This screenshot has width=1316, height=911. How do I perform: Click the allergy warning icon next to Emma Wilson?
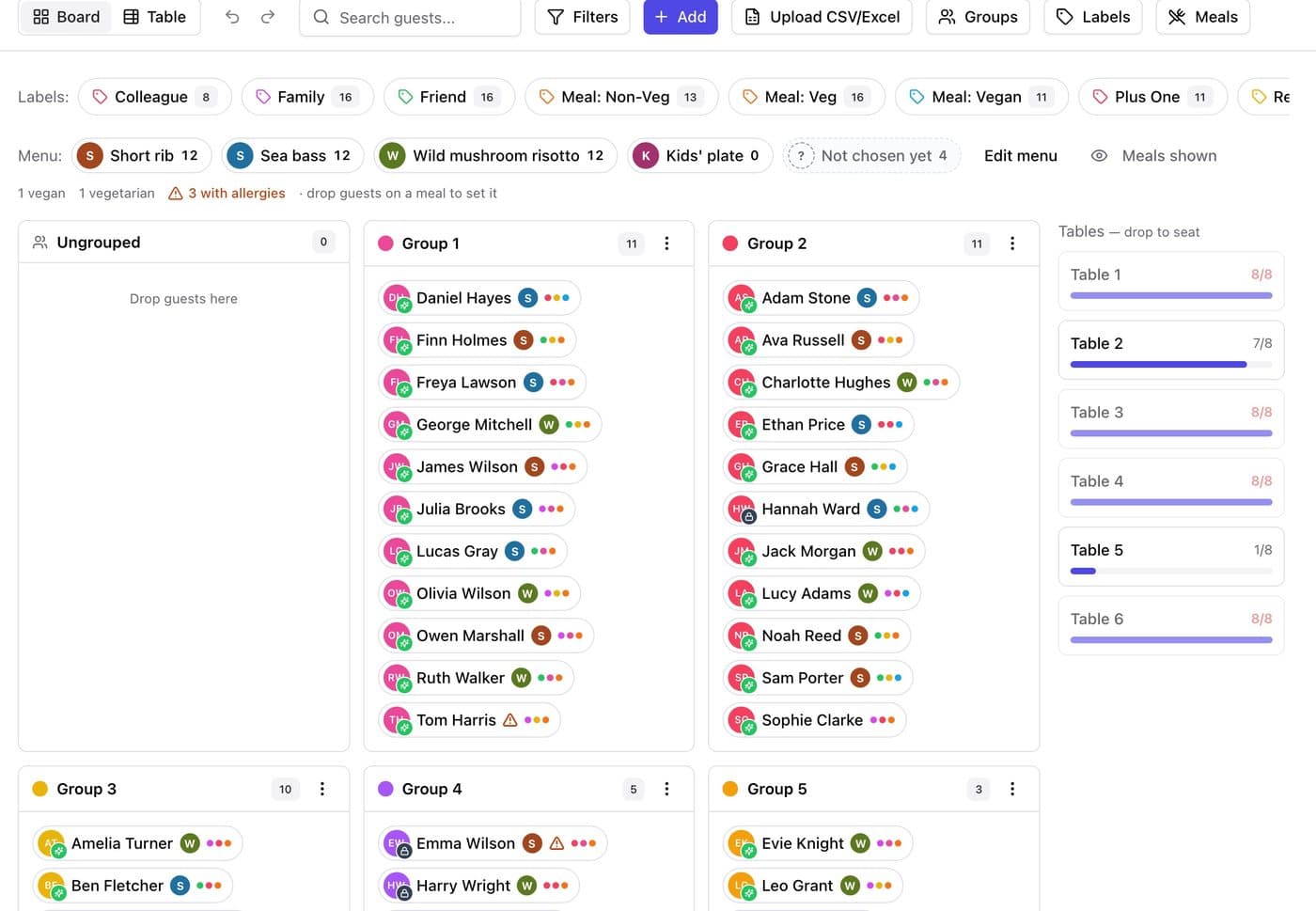(556, 843)
